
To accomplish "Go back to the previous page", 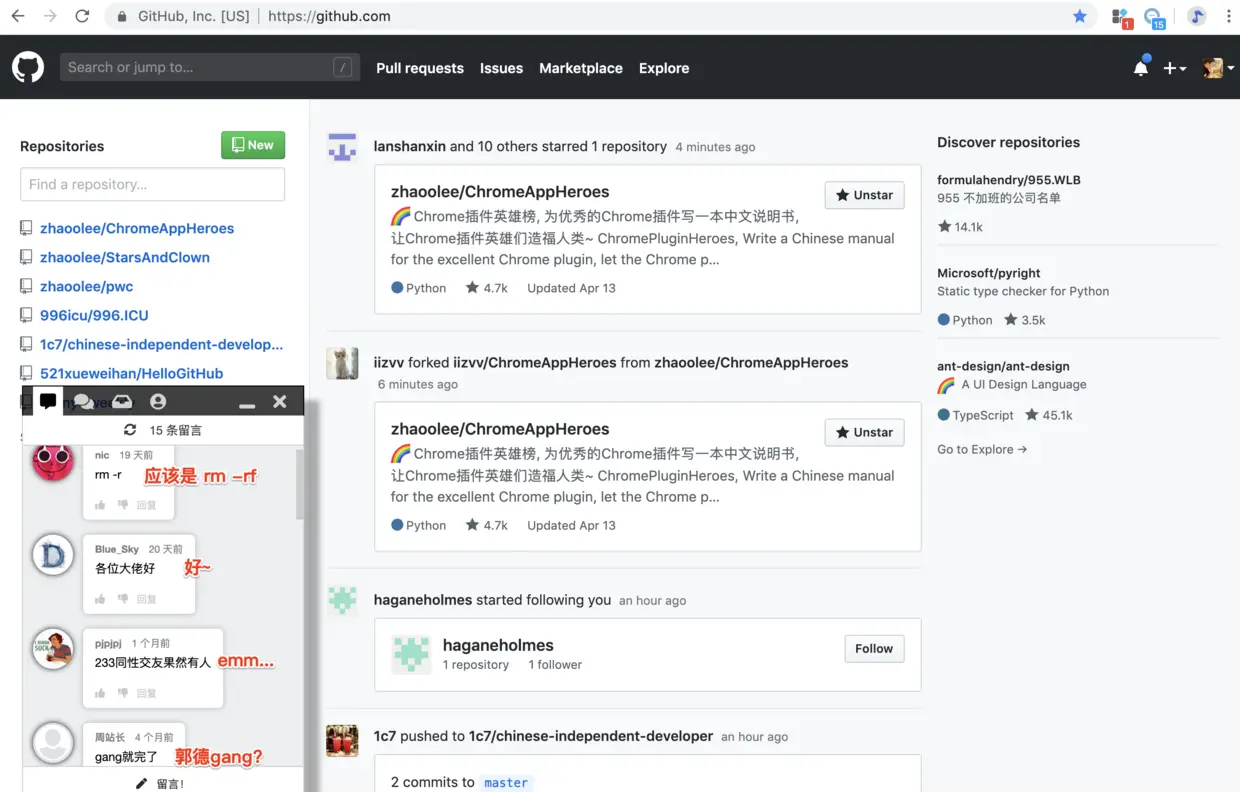I will tap(18, 16).
